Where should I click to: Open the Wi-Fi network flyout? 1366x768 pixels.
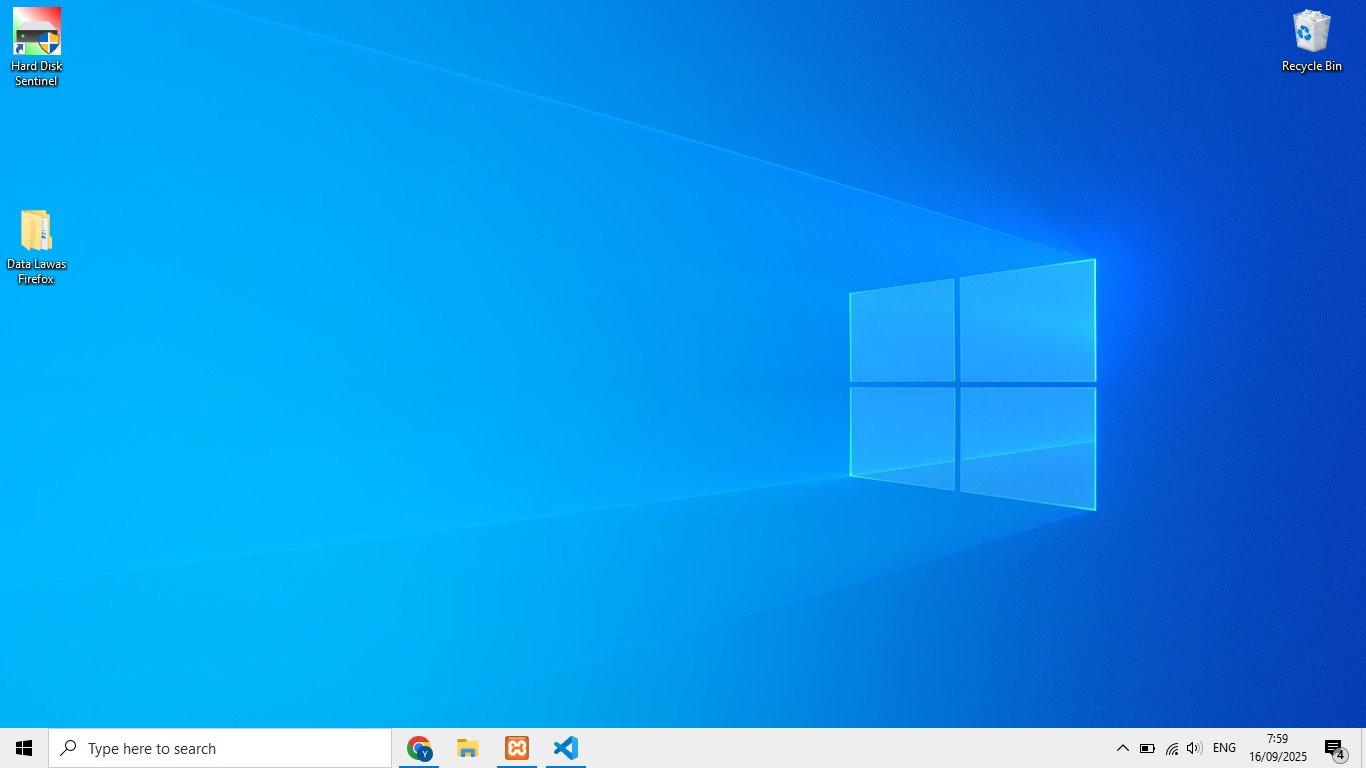(1171, 749)
